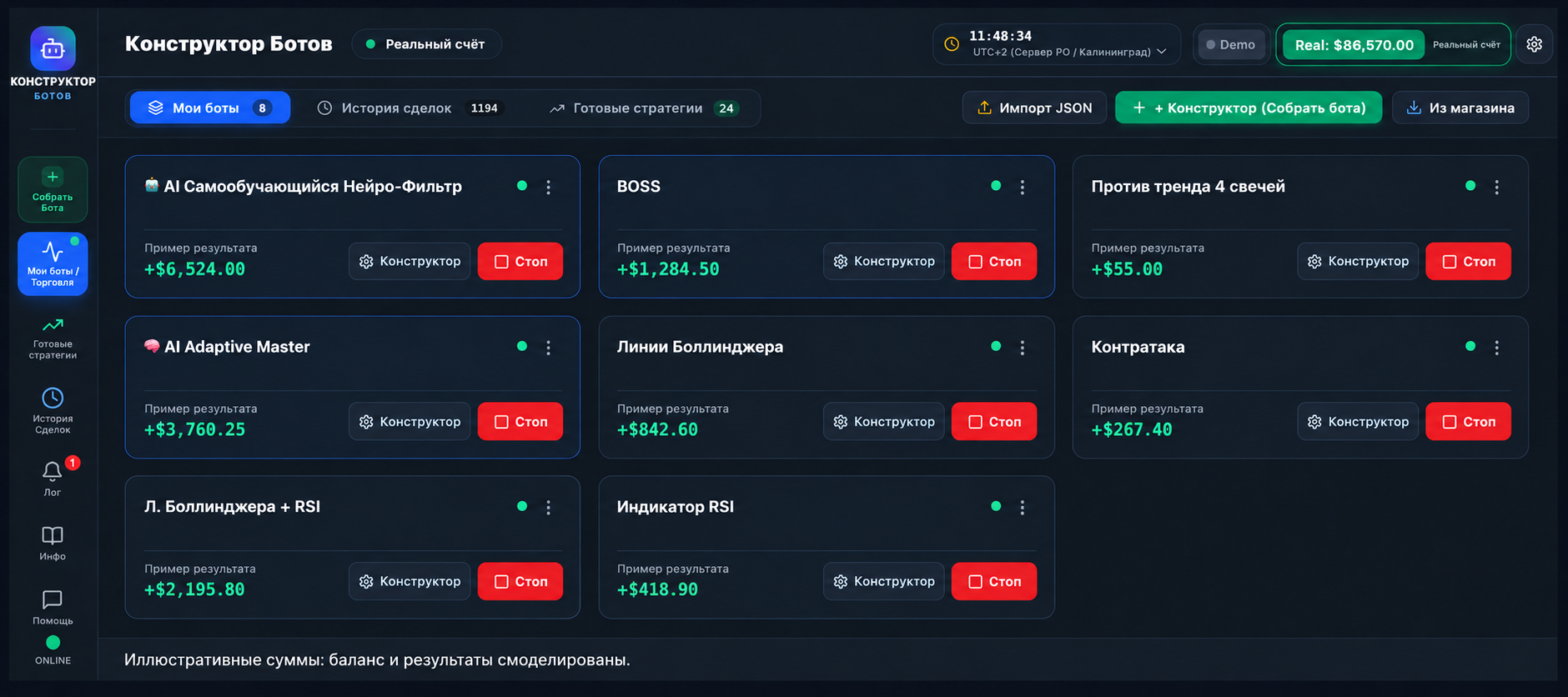This screenshot has height=697, width=1568.
Task: Open Готовые стратегии in the sidebar
Action: (x=53, y=338)
